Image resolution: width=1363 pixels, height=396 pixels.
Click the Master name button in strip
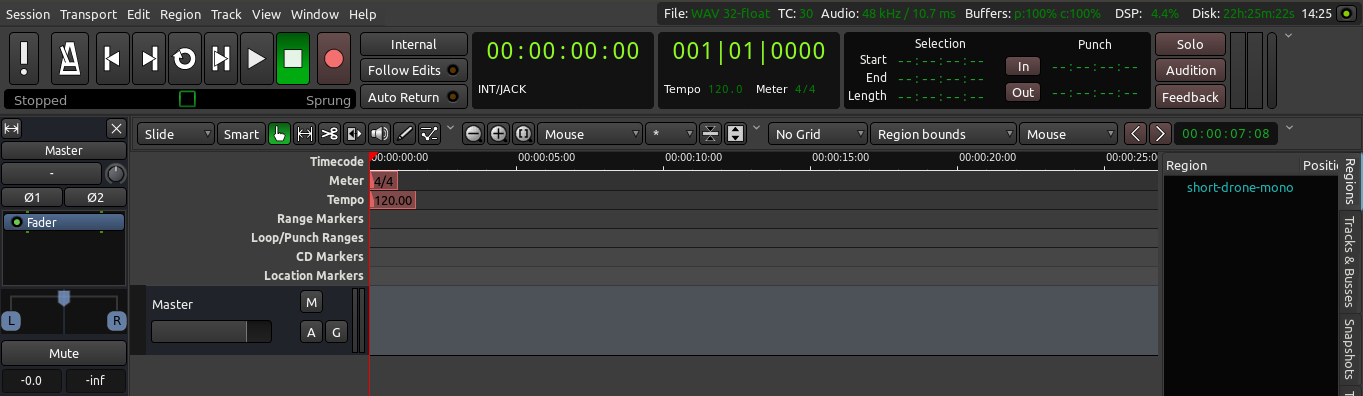point(64,150)
